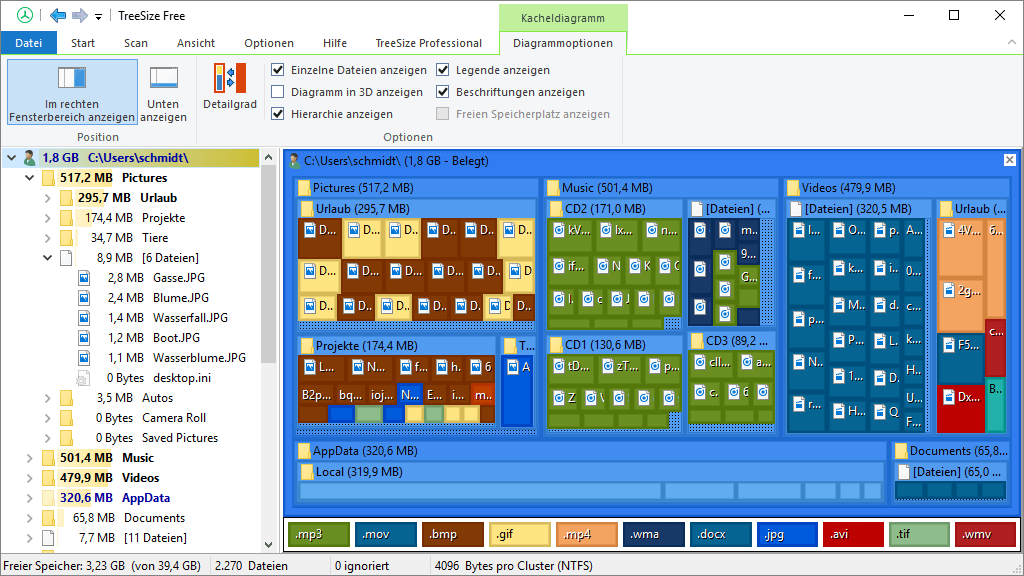Toggle 'Einzelne Dateien anzeigen' checkbox
This screenshot has height=576, width=1024.
click(278, 70)
